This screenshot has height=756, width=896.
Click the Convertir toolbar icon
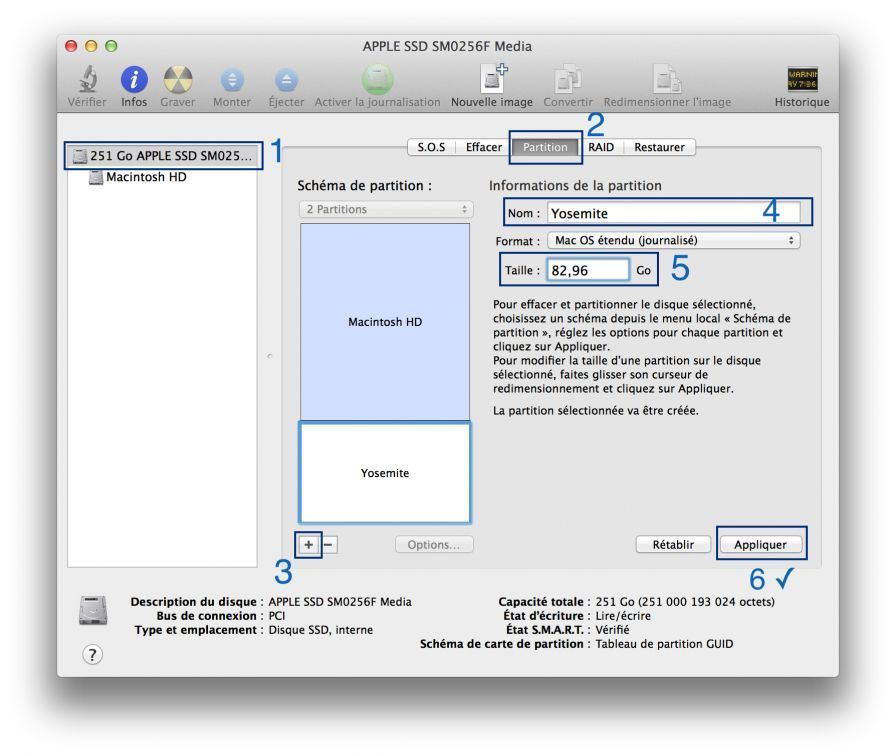(x=567, y=79)
